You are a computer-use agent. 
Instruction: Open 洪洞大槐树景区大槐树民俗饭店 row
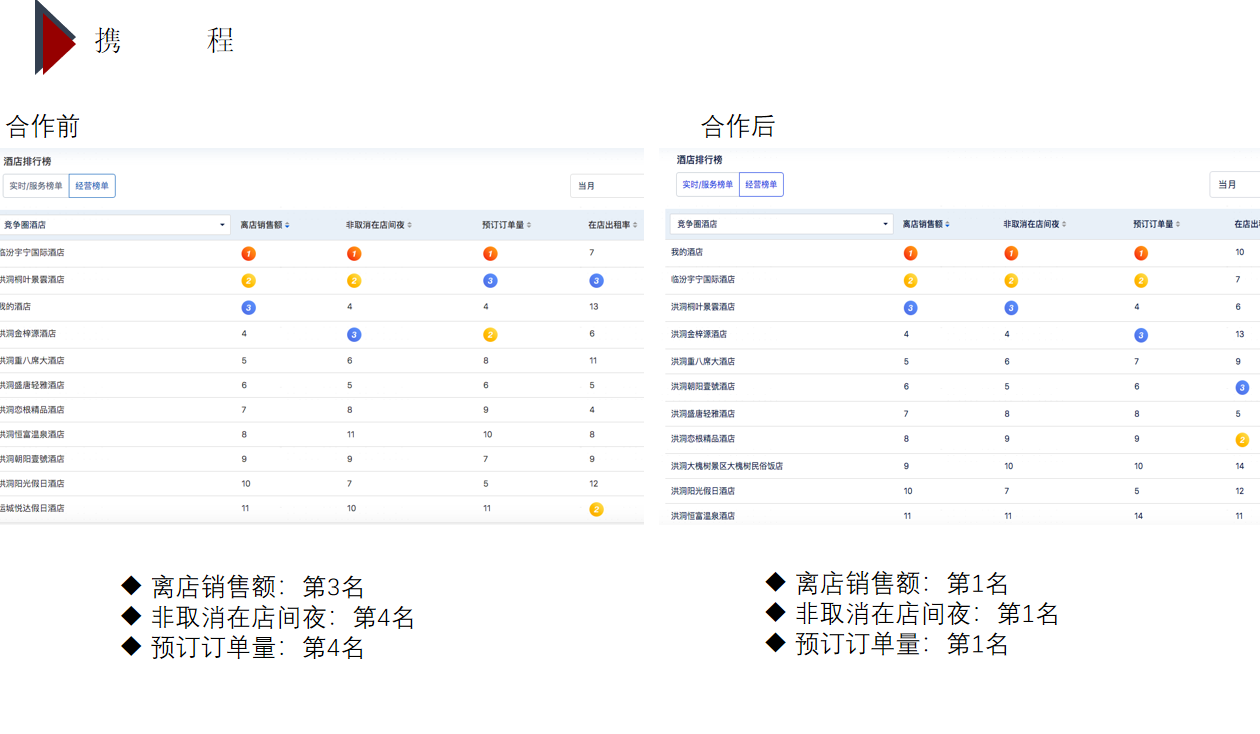click(x=726, y=466)
